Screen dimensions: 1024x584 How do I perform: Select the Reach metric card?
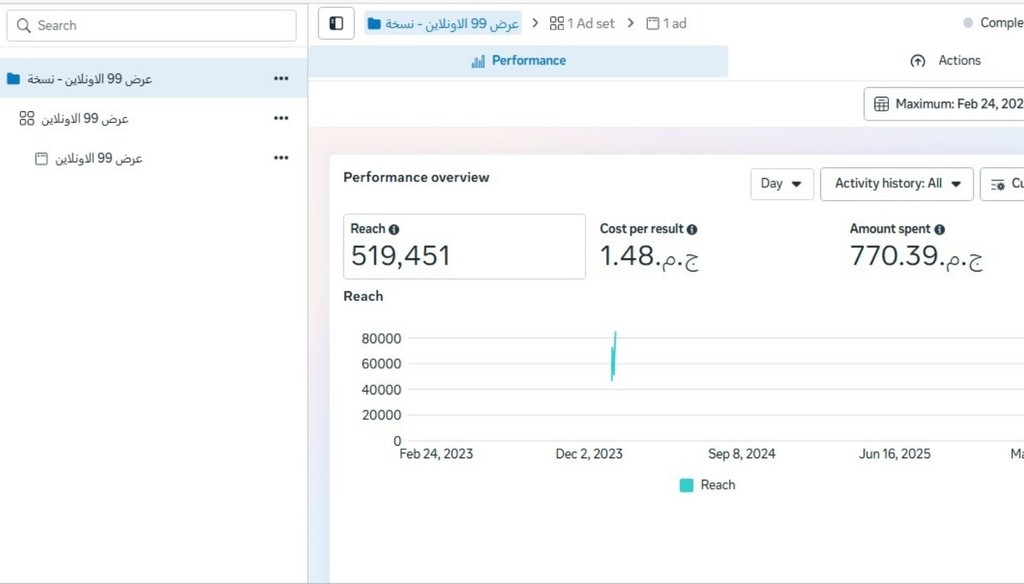(x=464, y=246)
